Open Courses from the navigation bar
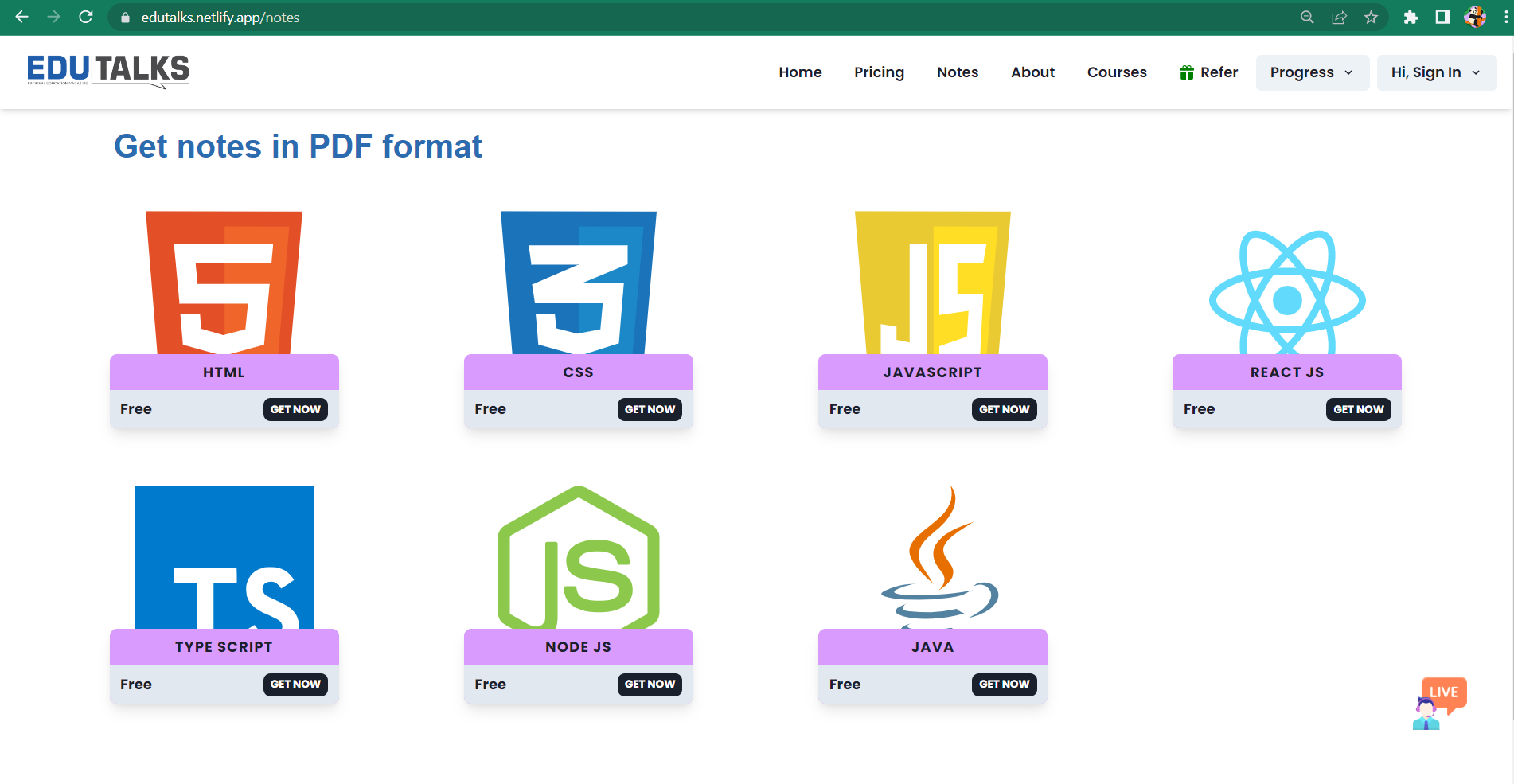The width and height of the screenshot is (1514, 784). (x=1117, y=72)
